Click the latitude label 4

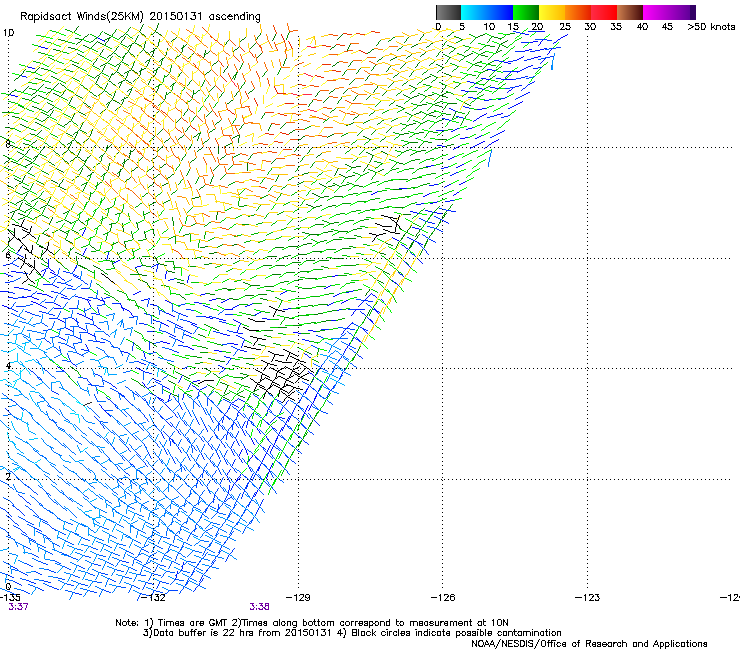point(8,366)
